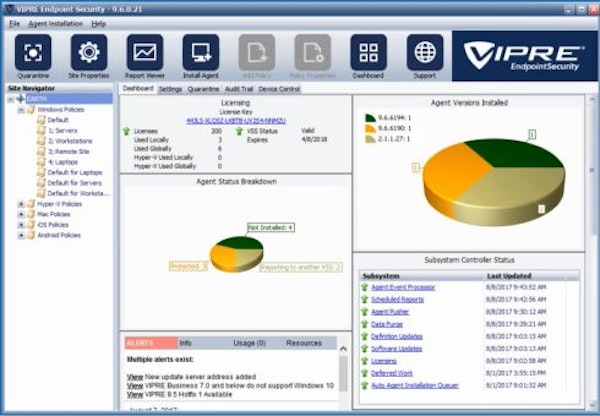View the VIPRE 9.5 Hotfix 1 alert
This screenshot has height=416, width=600.
[x=135, y=394]
